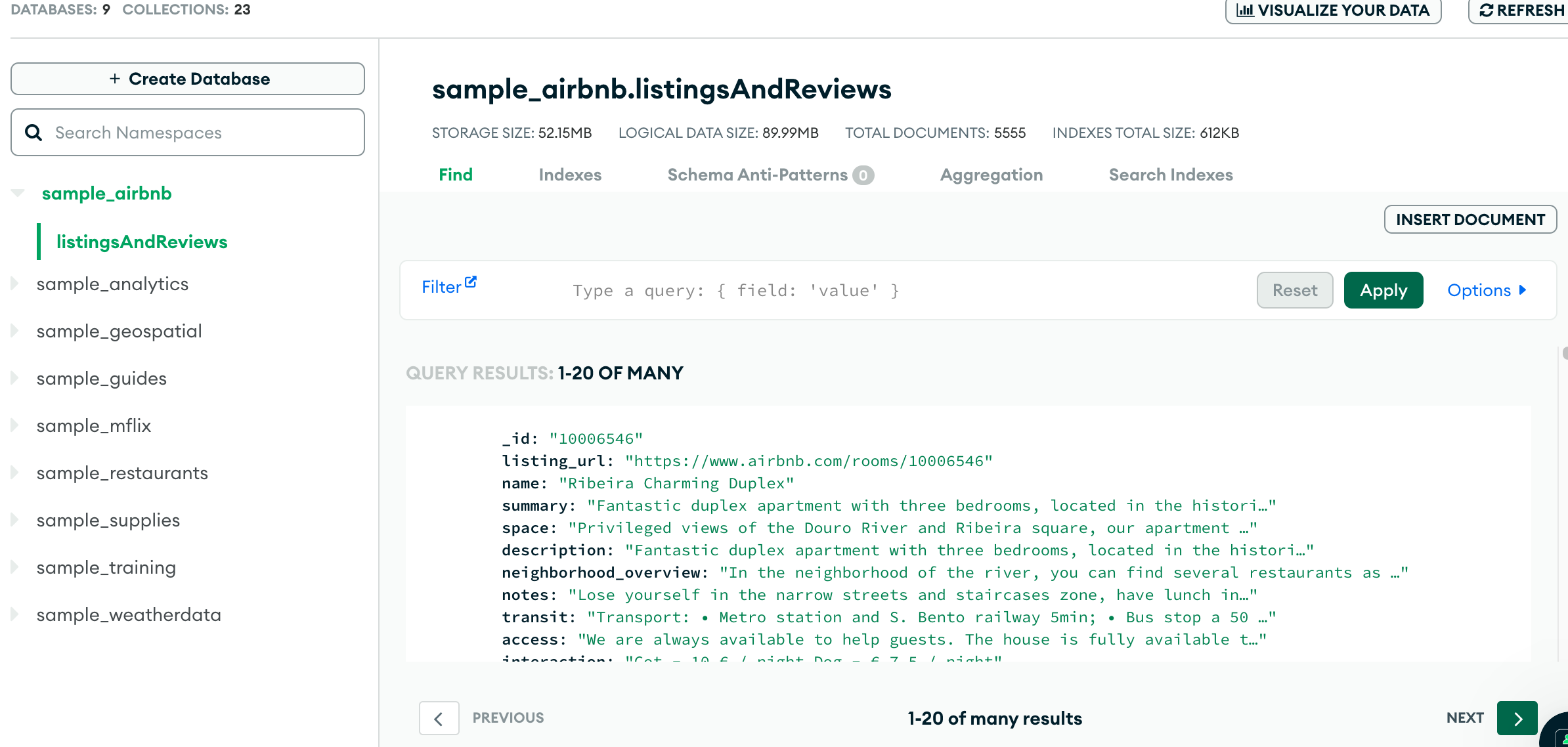Expand the sample_weatherdata database
1568x747 pixels.
(14, 614)
